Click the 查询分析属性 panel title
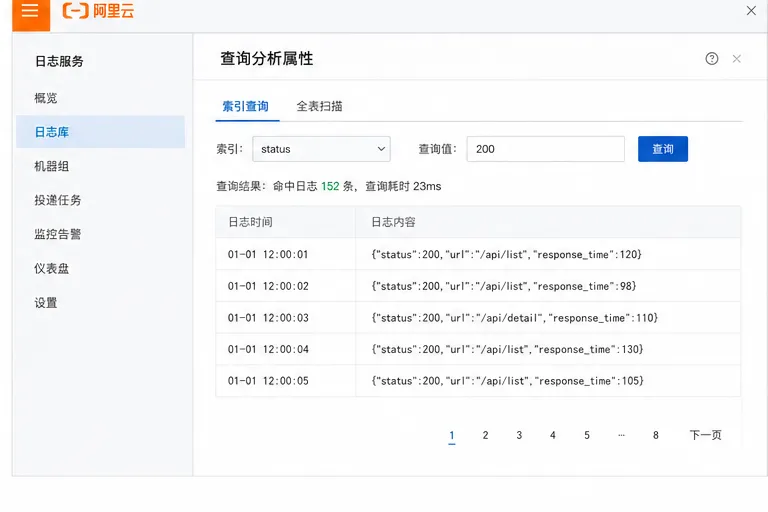 (266, 59)
